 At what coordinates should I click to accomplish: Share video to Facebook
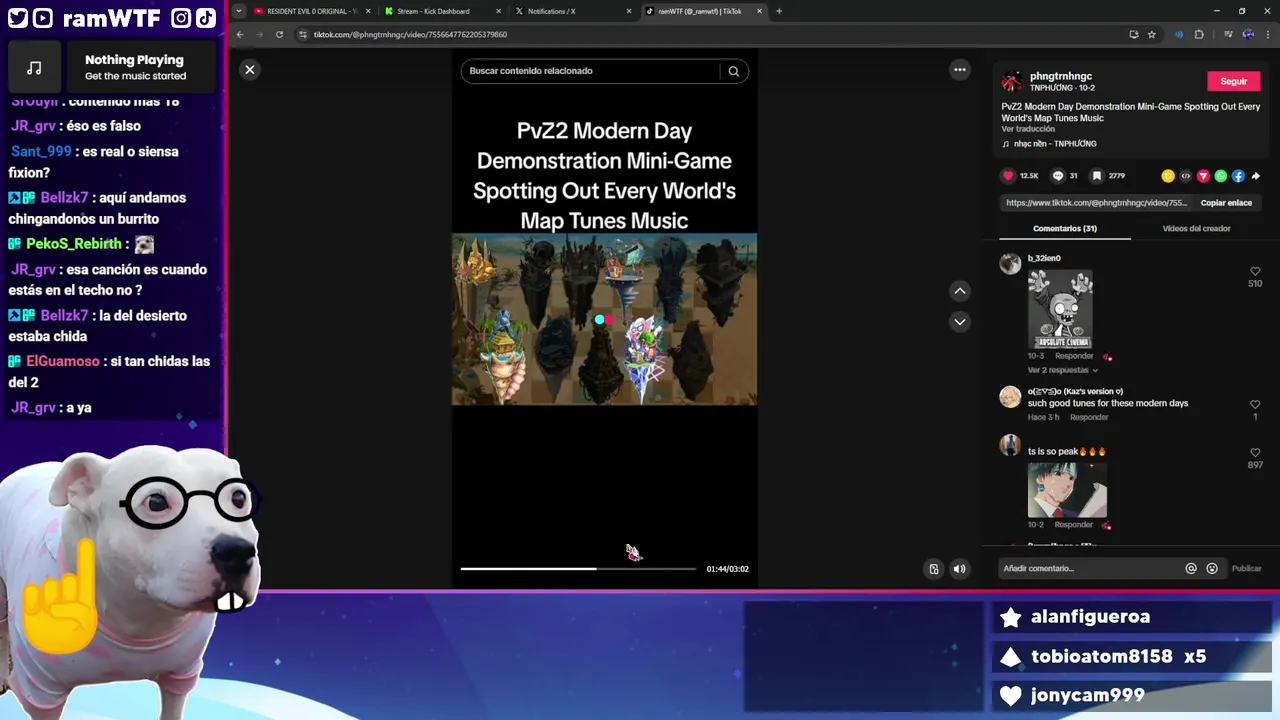(1238, 176)
